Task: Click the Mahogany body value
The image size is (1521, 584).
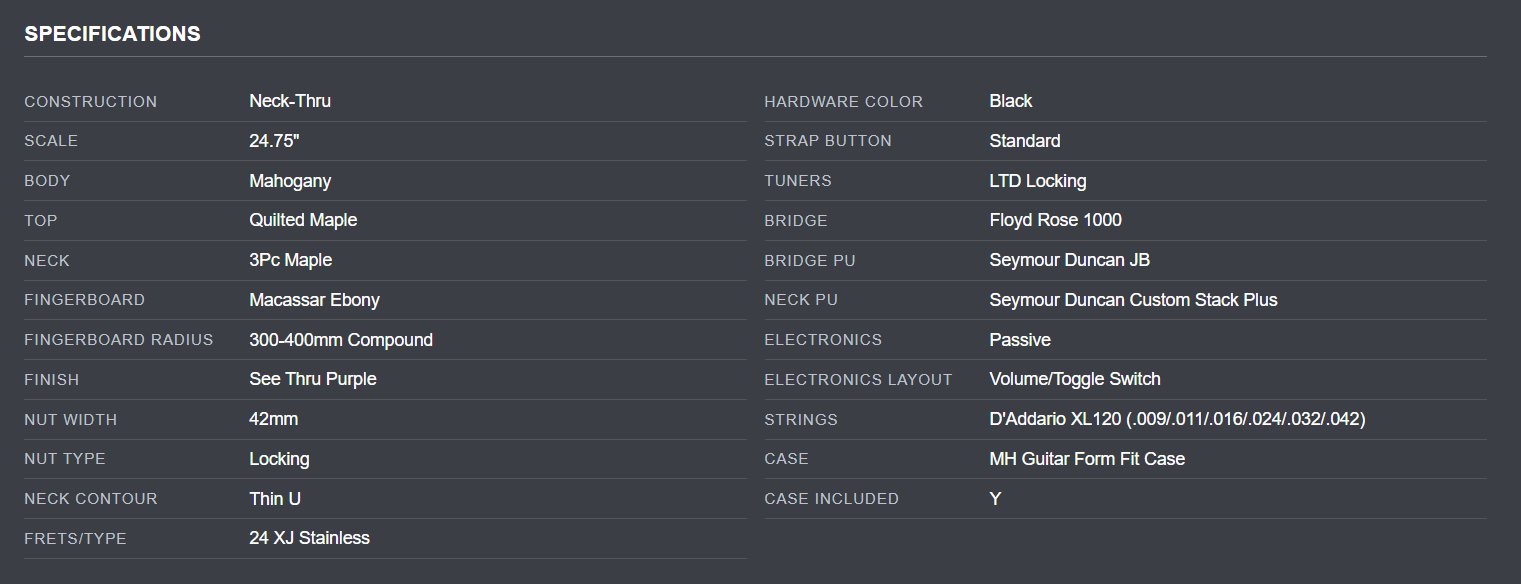Action: [290, 181]
